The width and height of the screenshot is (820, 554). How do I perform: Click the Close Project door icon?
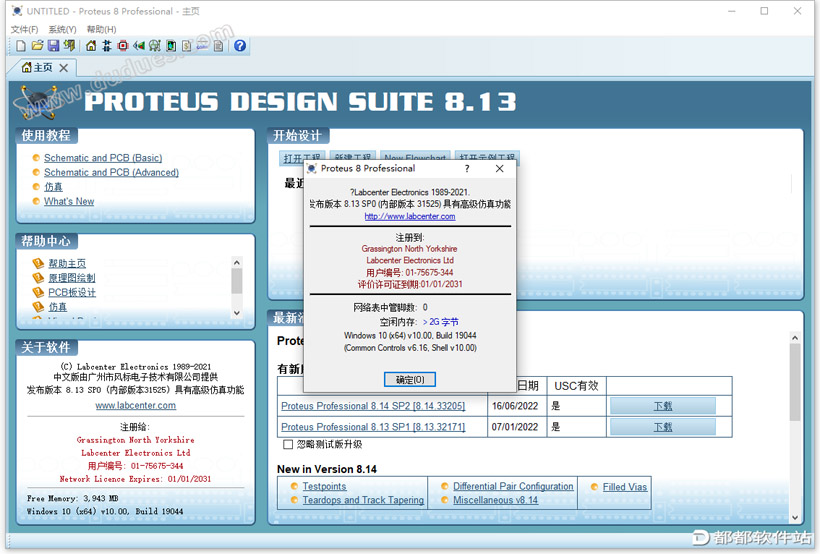click(69, 46)
